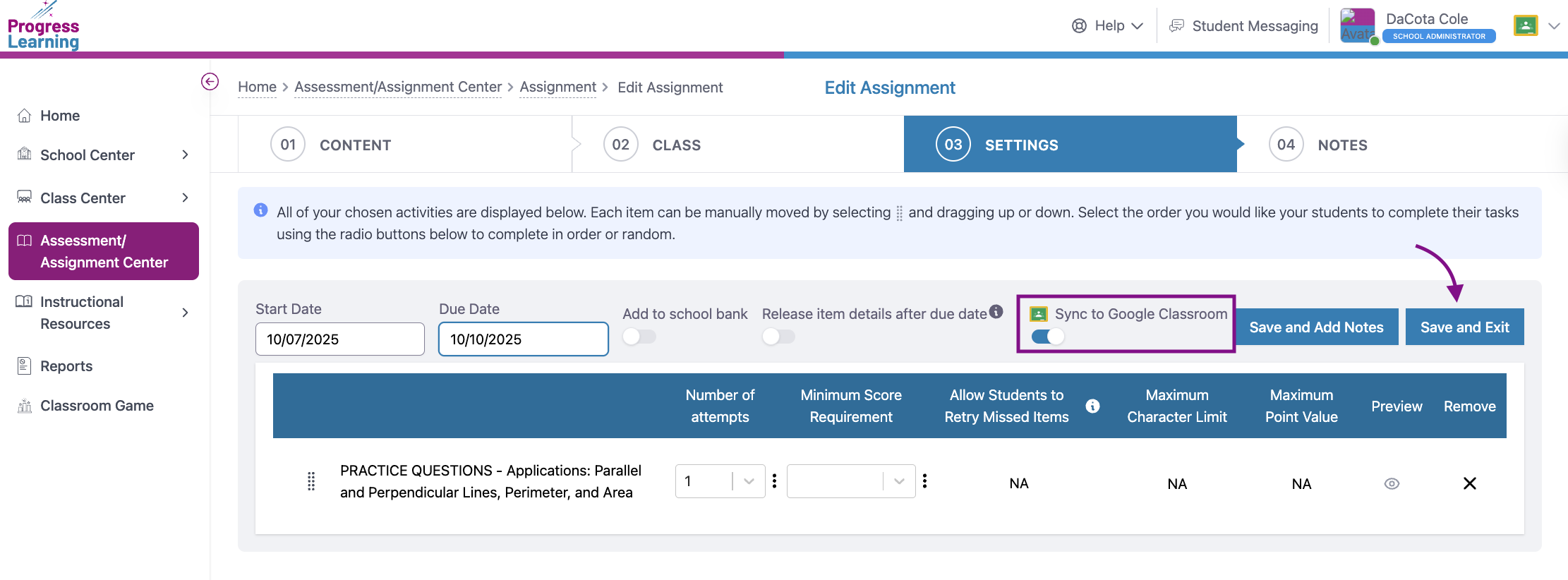Click the Google Classroom icon in header
Screen dimensions: 1568x580
coord(1526,26)
